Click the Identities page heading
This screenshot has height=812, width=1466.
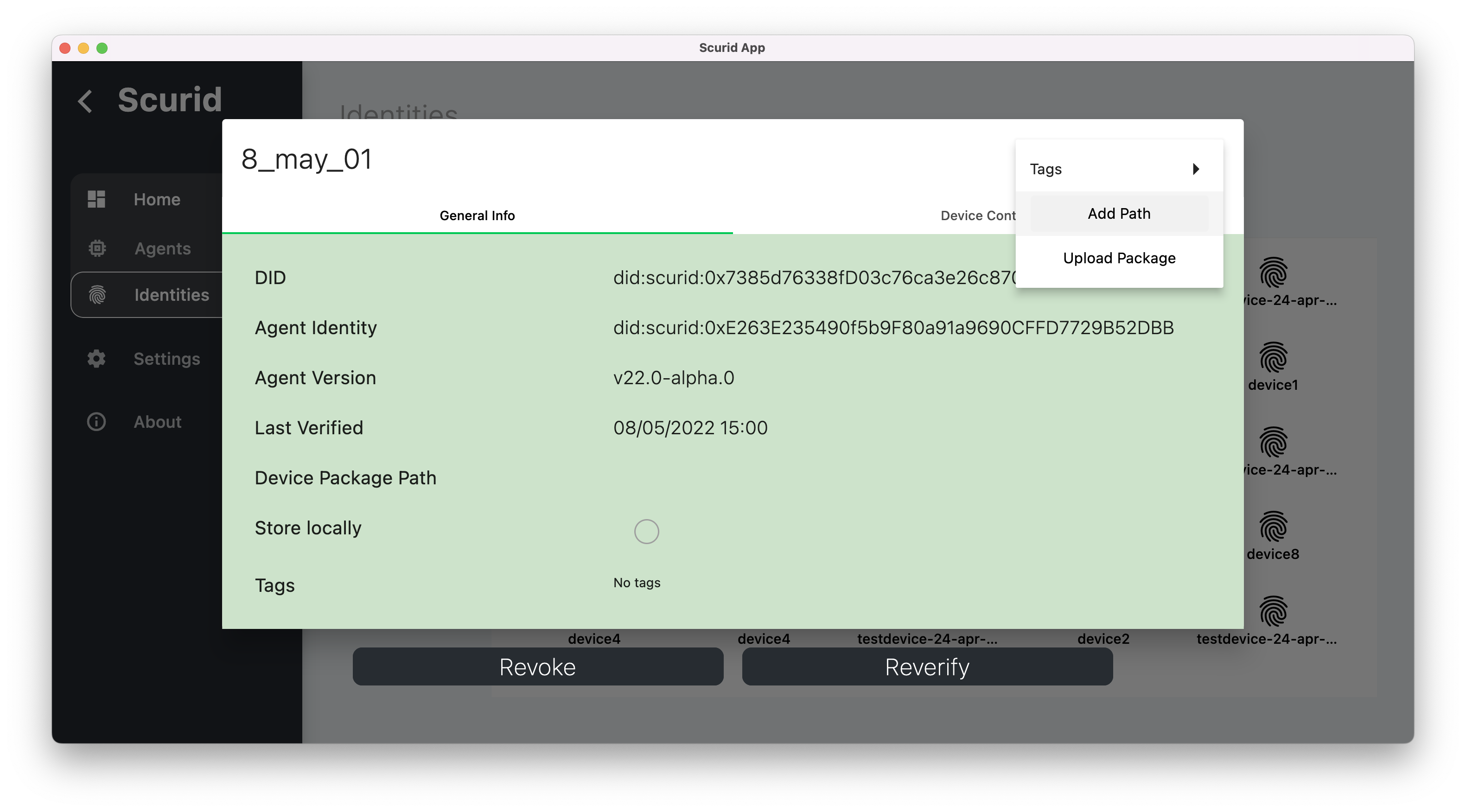pos(398,112)
